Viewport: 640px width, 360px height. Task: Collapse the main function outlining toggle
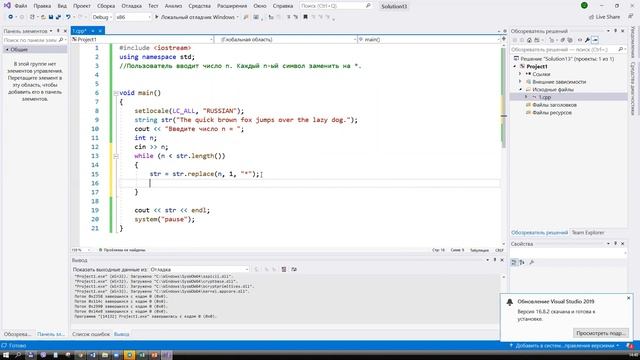point(116,93)
